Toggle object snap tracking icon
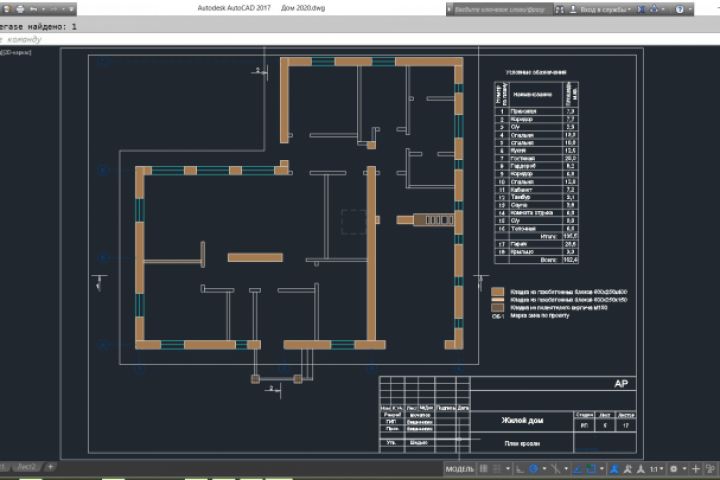 577,469
